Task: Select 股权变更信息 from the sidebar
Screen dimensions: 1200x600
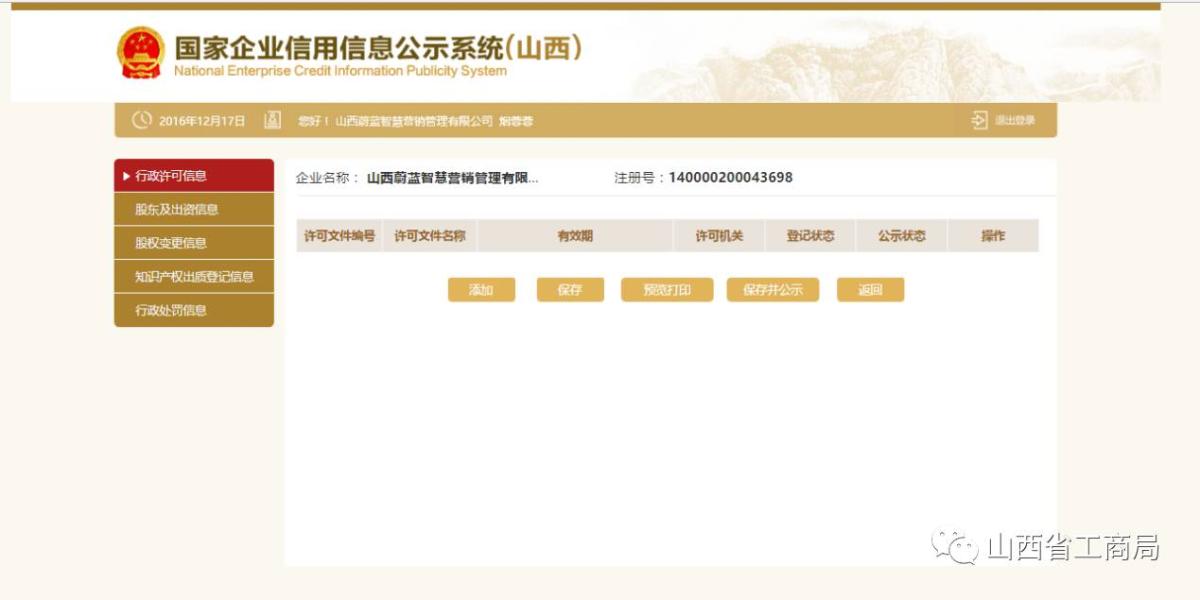Action: coord(171,243)
